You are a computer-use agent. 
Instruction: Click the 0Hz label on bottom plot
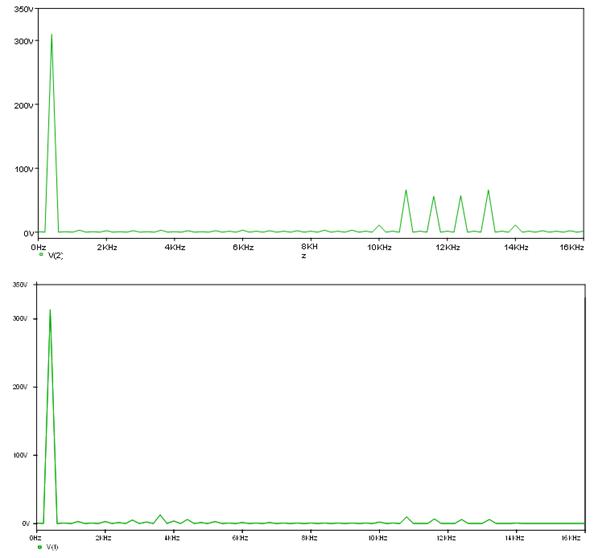coord(36,538)
